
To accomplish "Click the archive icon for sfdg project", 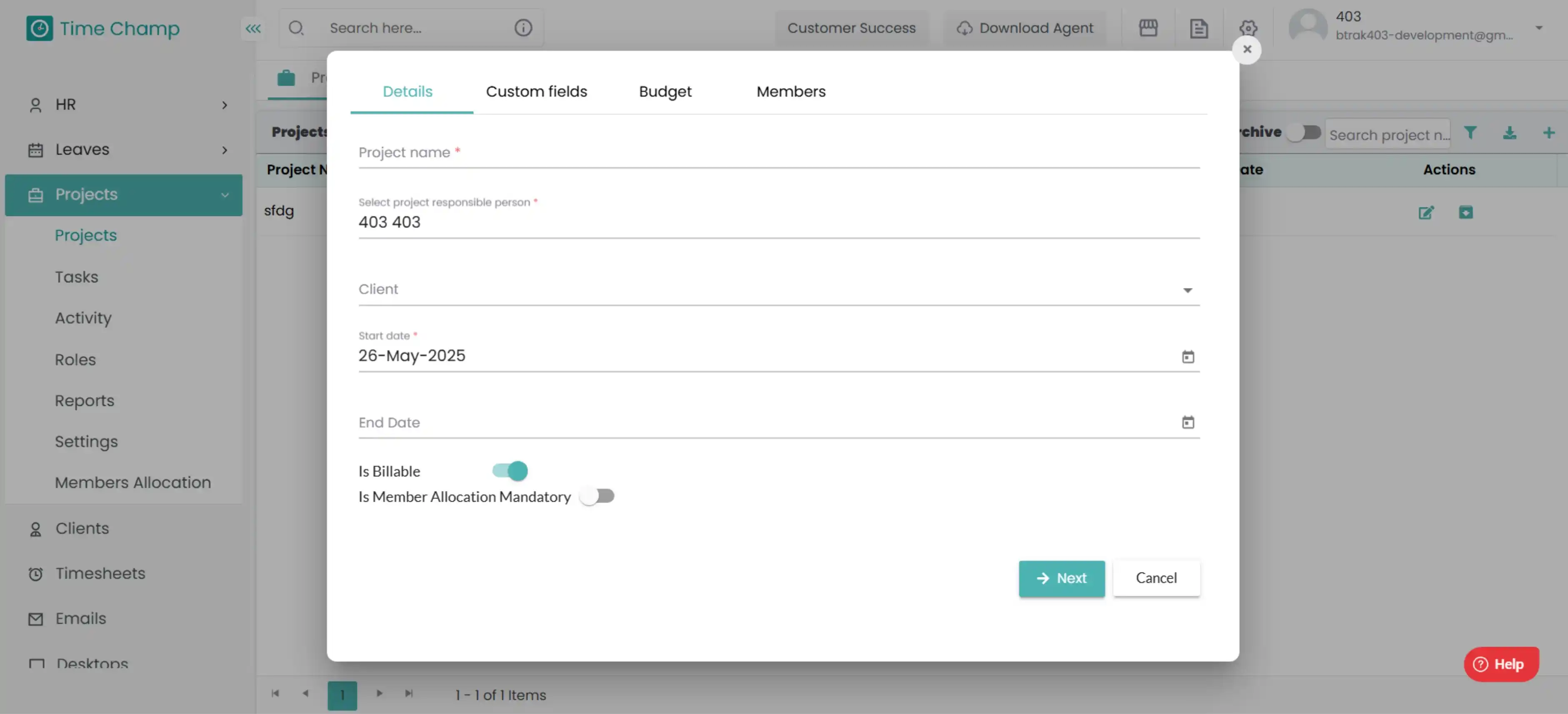I will (x=1465, y=212).
